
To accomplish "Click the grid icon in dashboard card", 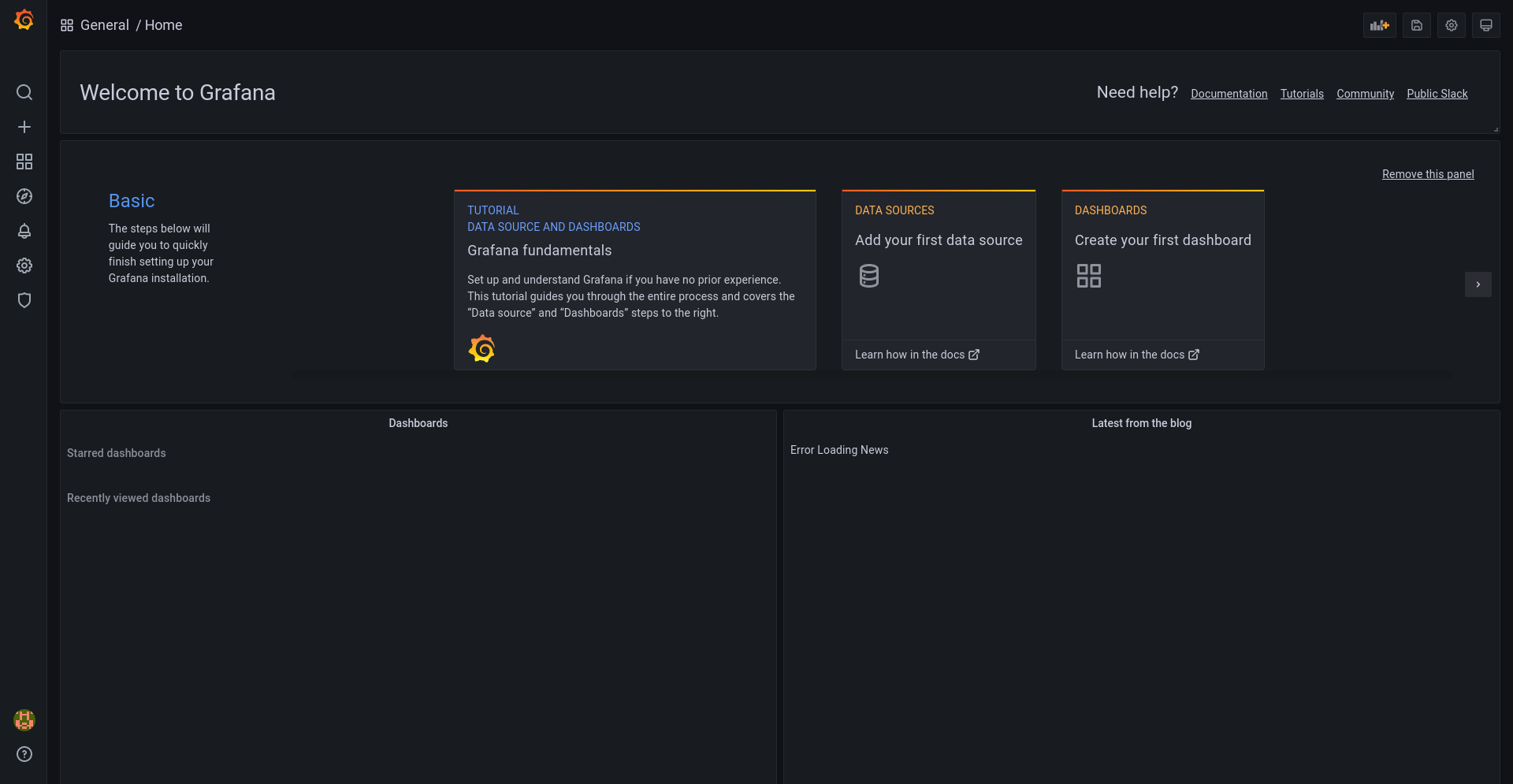I will tap(1088, 276).
